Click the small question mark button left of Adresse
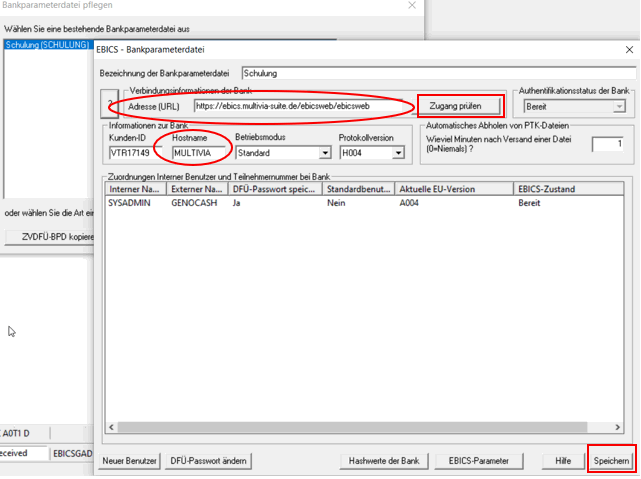This screenshot has height=479, width=641. tap(110, 103)
